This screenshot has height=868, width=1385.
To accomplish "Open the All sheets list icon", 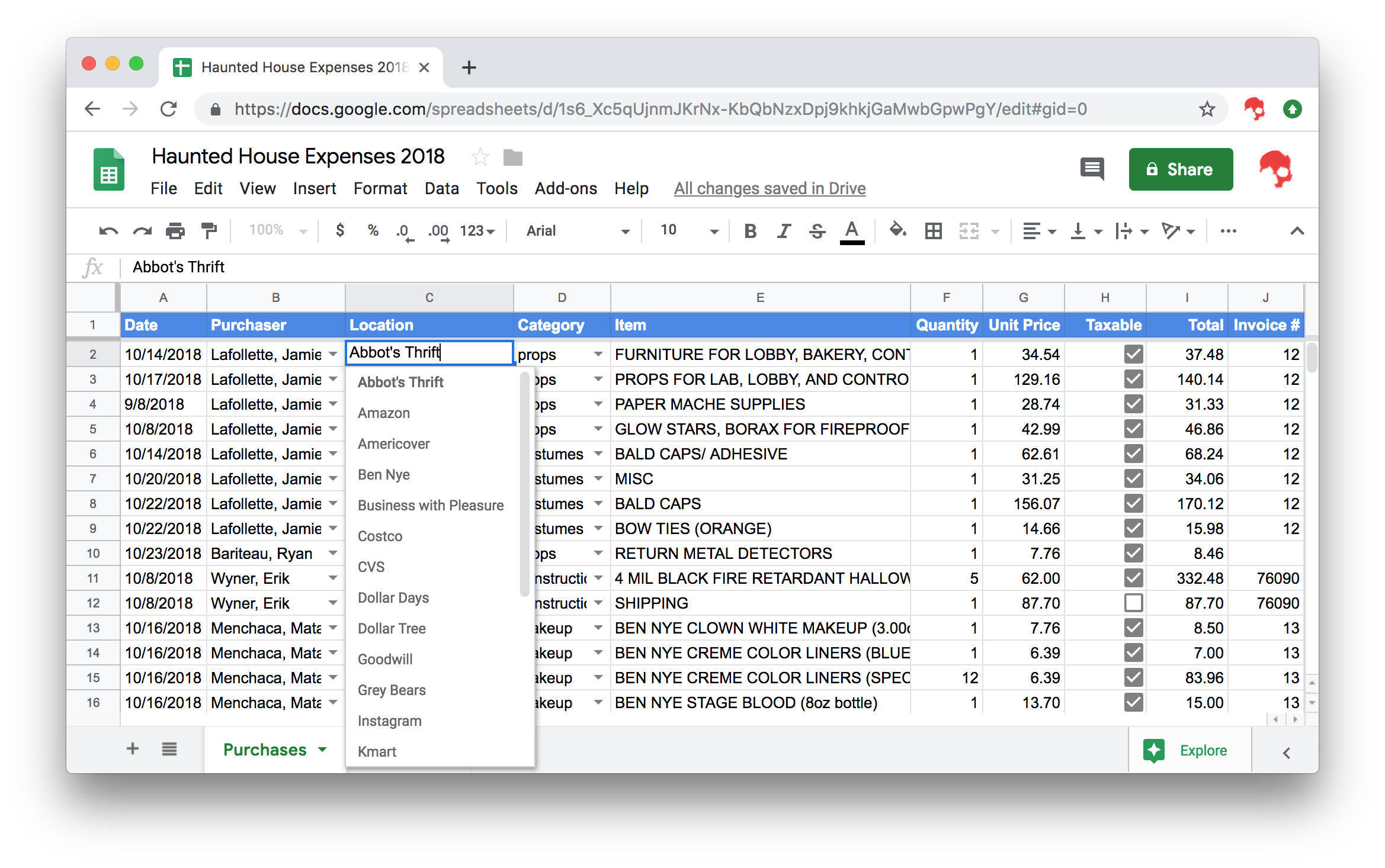I will point(169,749).
